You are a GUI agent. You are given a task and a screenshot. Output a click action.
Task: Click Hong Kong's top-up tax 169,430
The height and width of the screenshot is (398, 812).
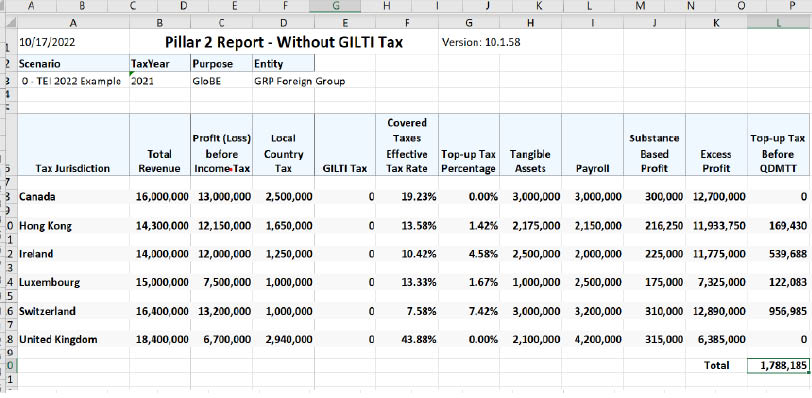click(778, 226)
